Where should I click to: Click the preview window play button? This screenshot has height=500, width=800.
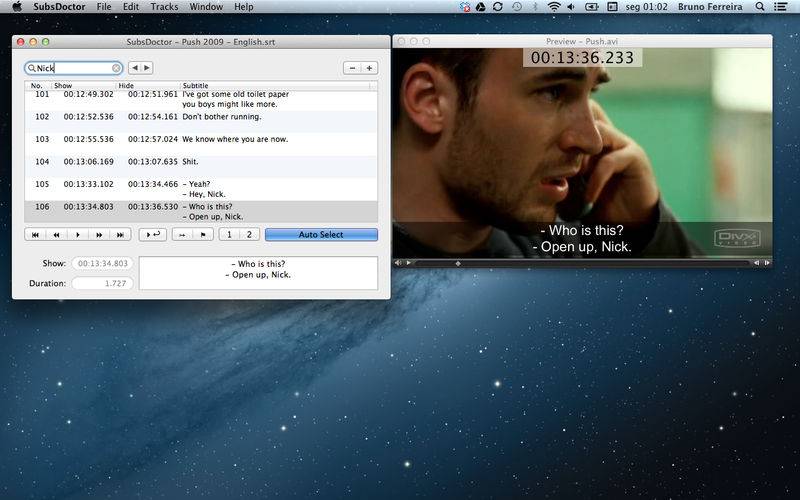tap(408, 263)
